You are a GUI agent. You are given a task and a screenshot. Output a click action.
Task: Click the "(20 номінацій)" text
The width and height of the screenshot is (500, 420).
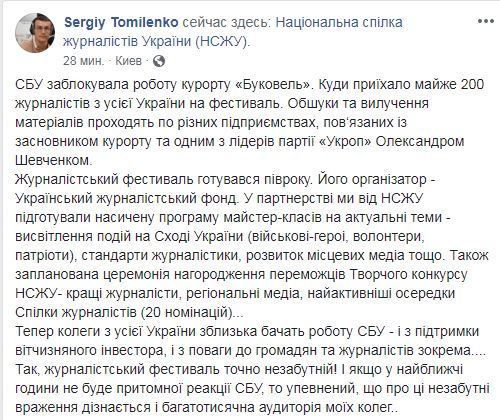[186, 313]
